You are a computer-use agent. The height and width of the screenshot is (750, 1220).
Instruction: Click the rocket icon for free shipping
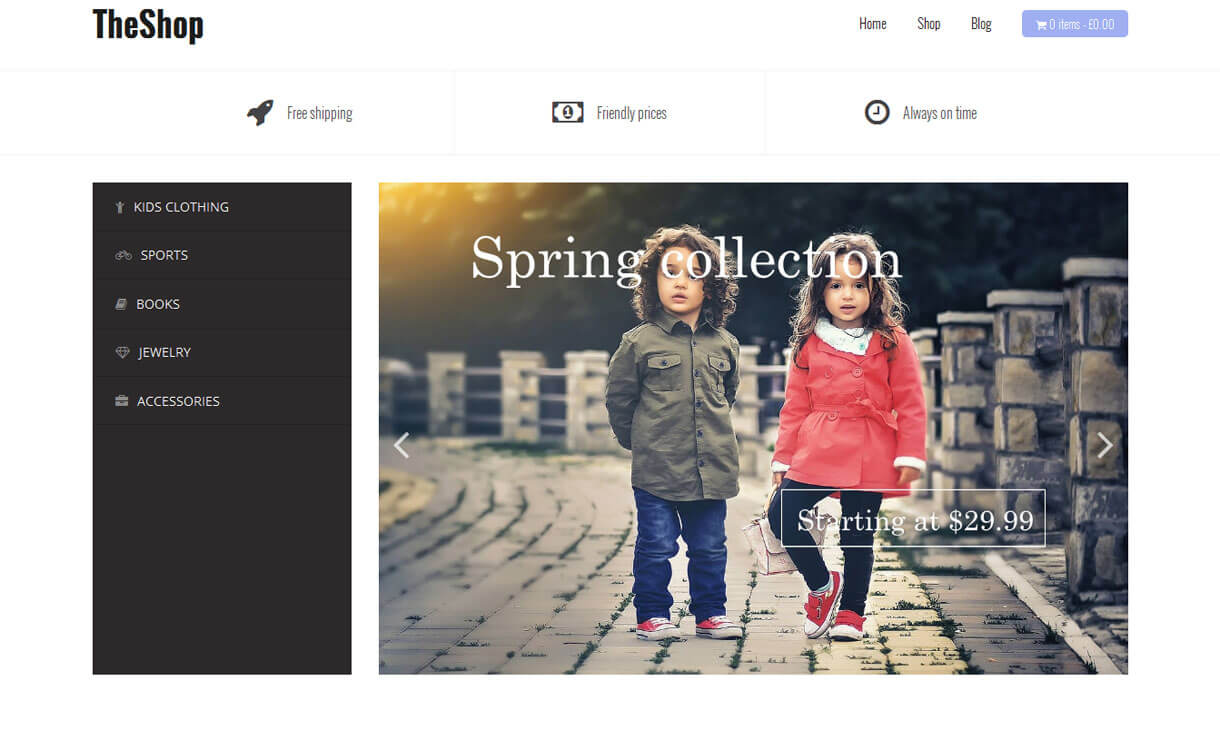(x=260, y=112)
